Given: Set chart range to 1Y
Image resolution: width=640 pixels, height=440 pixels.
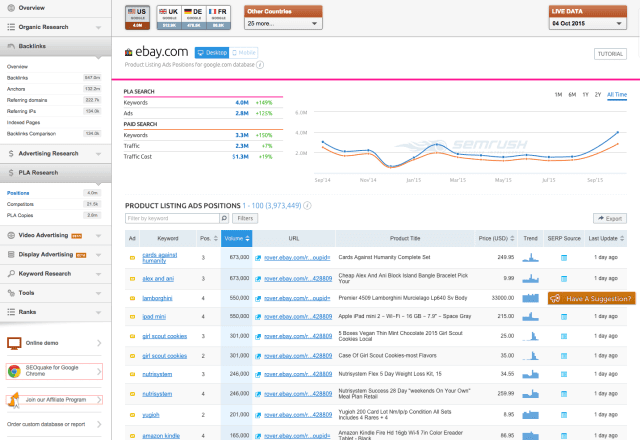Looking at the screenshot, I should tap(585, 95).
